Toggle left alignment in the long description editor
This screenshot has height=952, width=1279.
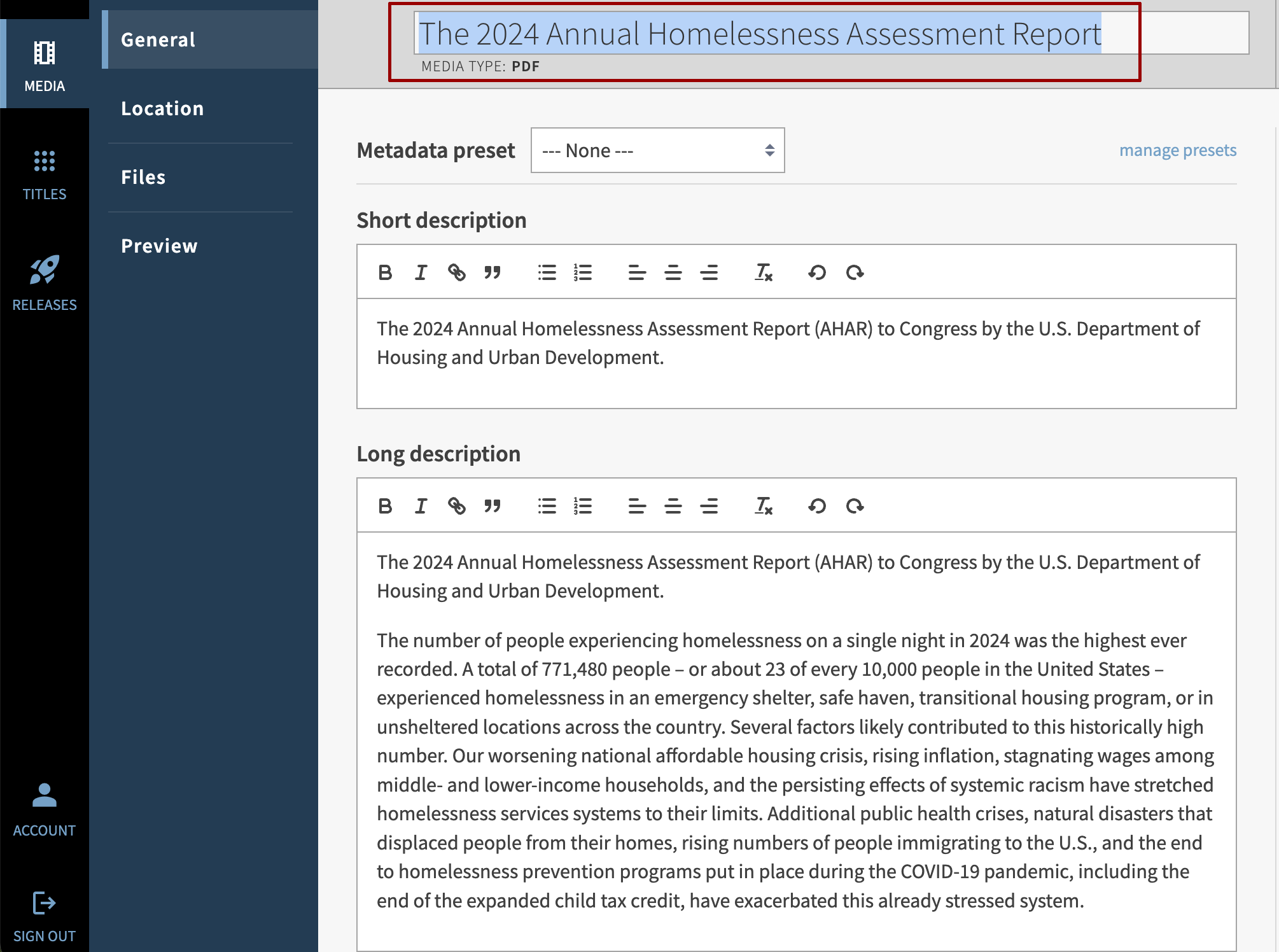tap(636, 506)
